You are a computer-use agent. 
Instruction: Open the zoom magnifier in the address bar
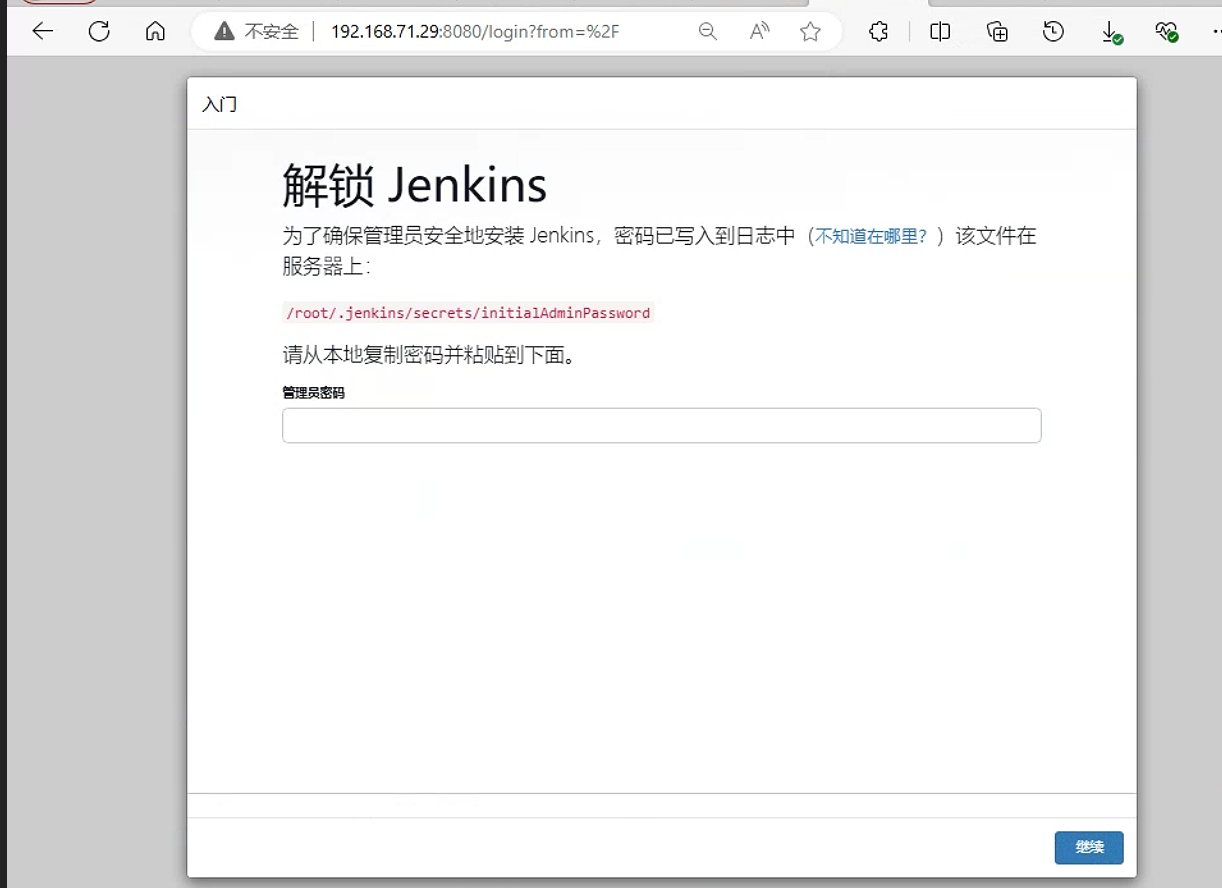pyautogui.click(x=708, y=31)
